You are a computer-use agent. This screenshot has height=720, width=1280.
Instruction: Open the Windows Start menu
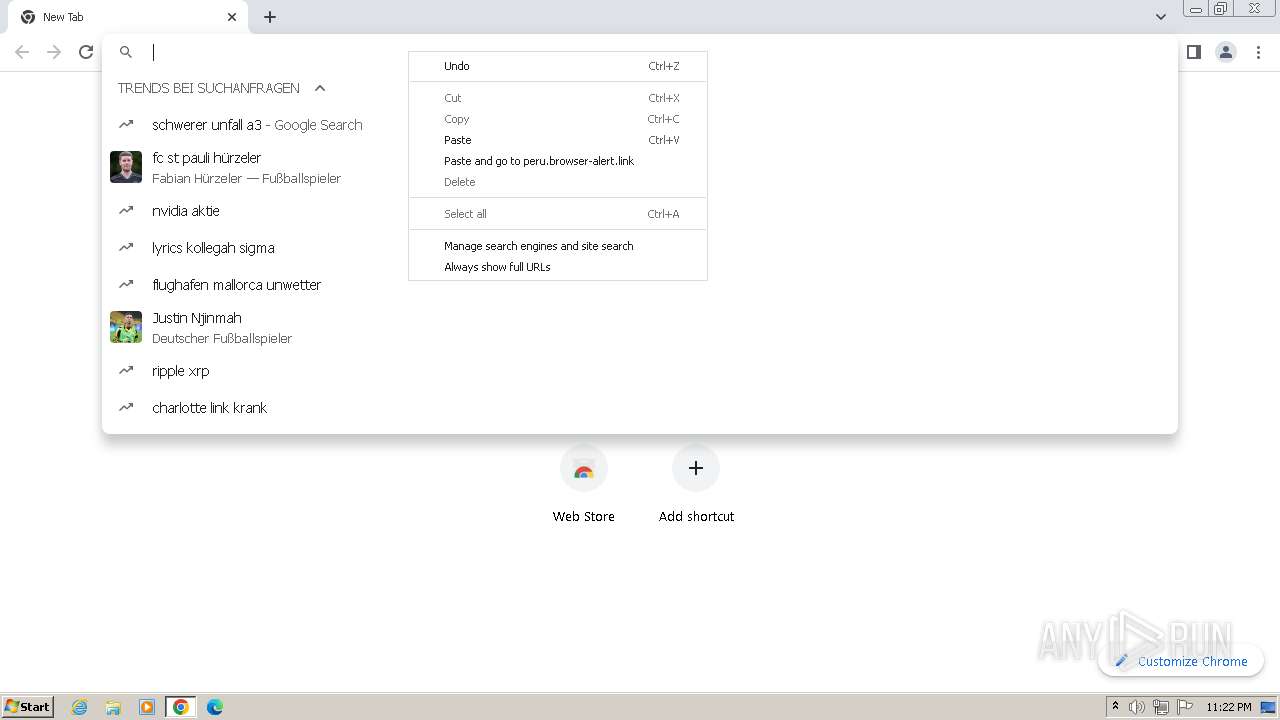pyautogui.click(x=28, y=706)
